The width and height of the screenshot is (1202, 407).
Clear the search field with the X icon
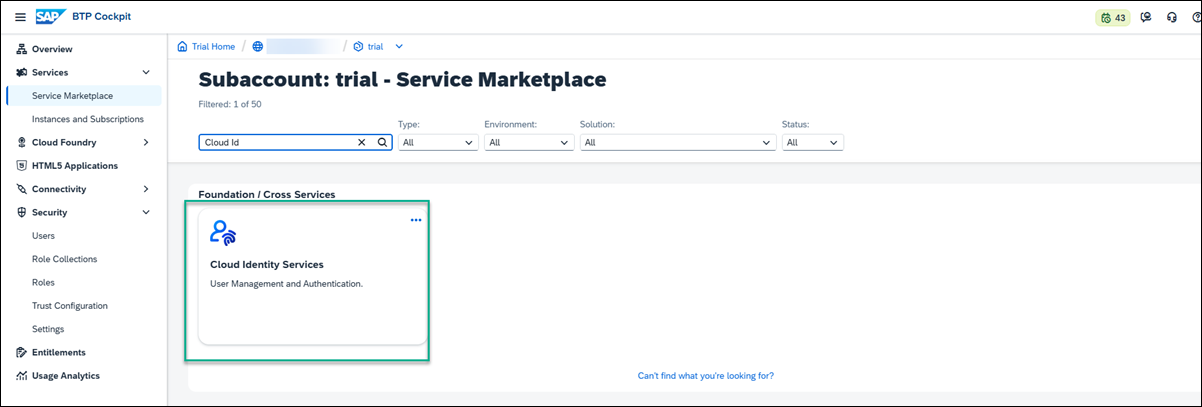click(x=362, y=143)
